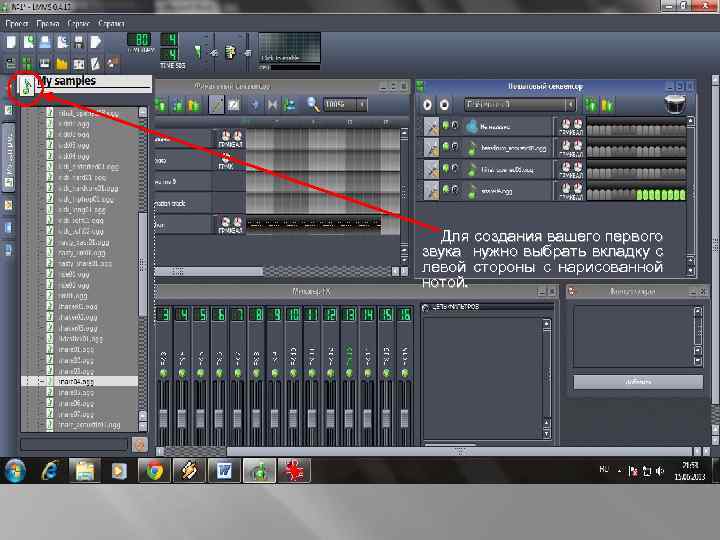Show the Beat+Bassline Editor via toolbar icon

point(27,63)
